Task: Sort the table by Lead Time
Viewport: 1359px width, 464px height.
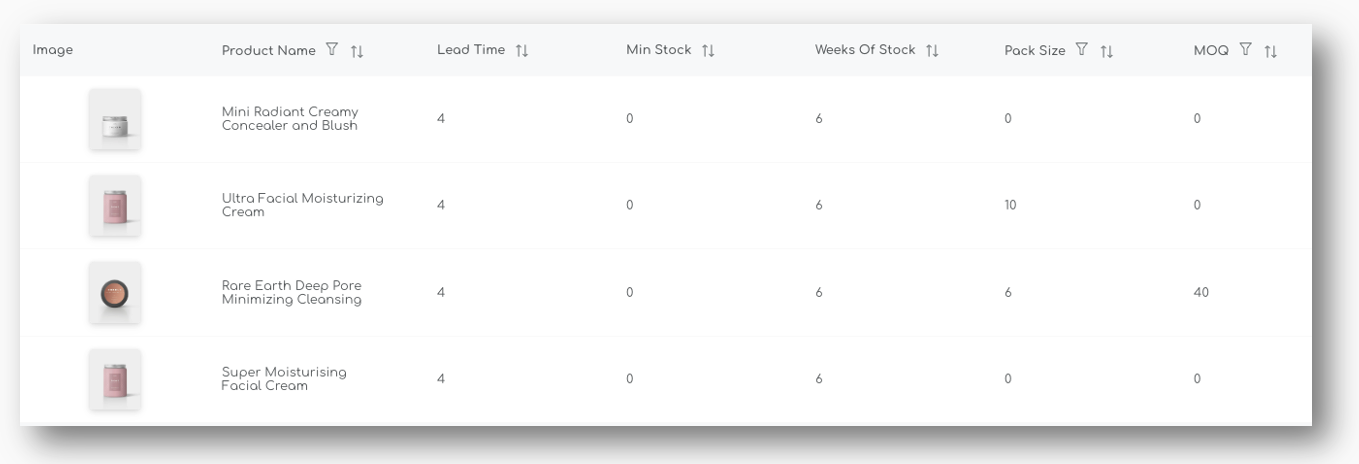Action: pyautogui.click(x=521, y=51)
